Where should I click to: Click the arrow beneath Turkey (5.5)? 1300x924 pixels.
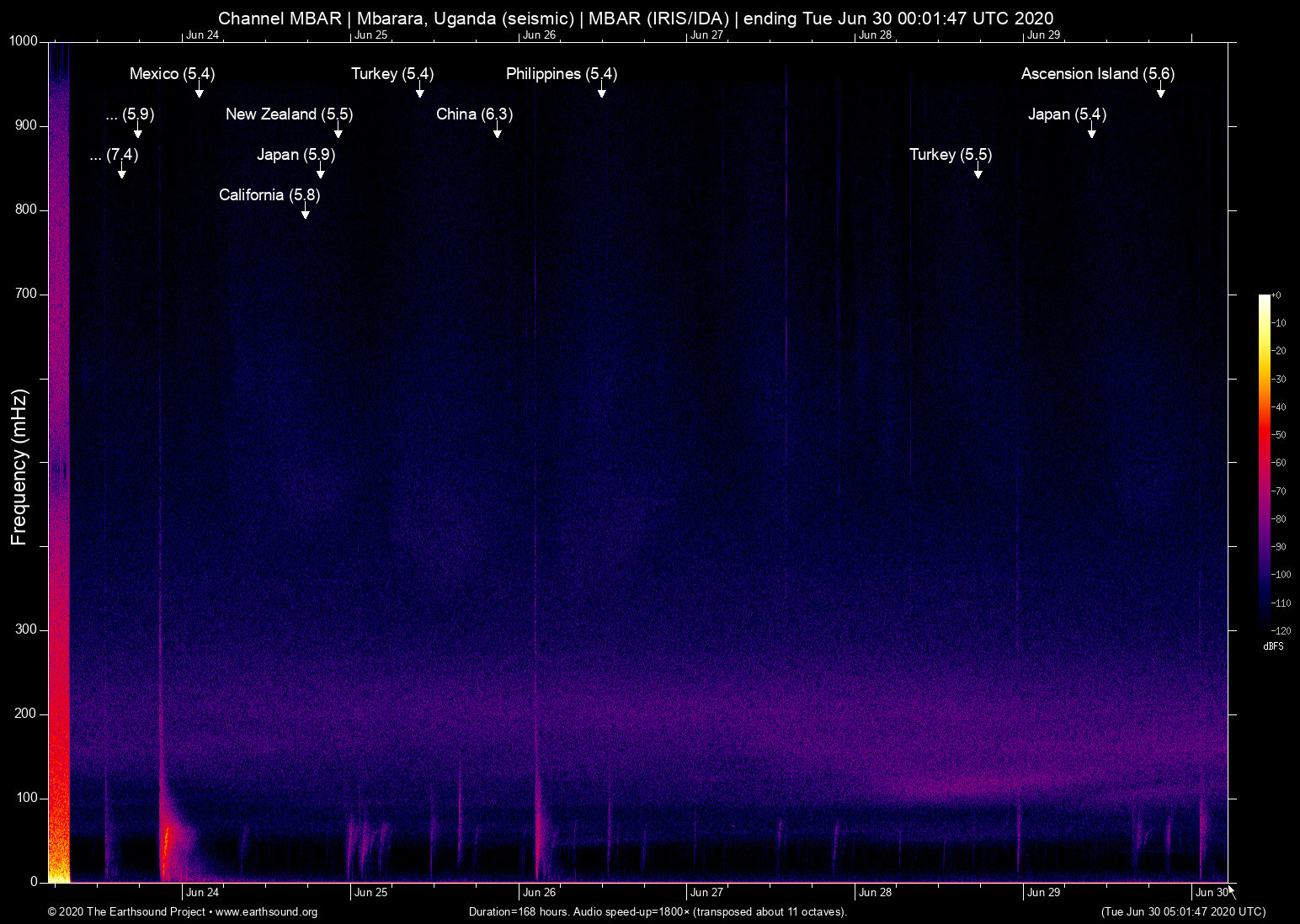coord(978,172)
